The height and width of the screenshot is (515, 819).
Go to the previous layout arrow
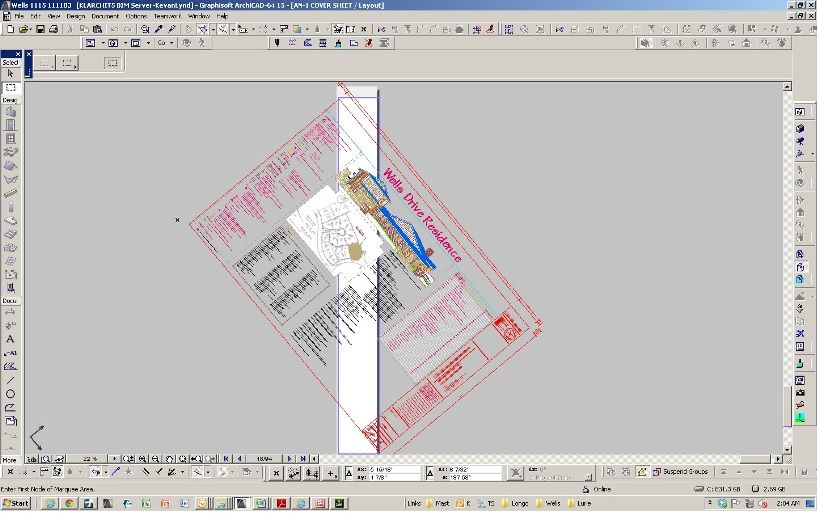[x=239, y=459]
